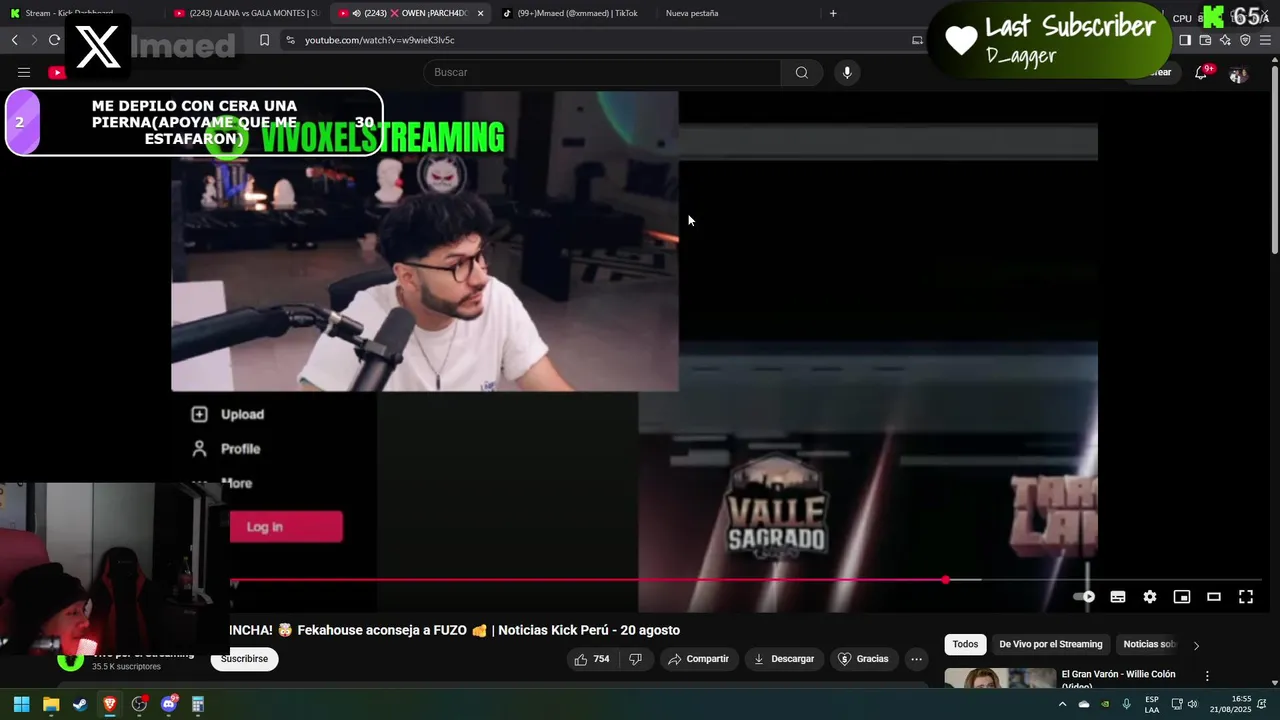Open Steam from the taskbar
This screenshot has height=720, width=1280.
coord(80,704)
